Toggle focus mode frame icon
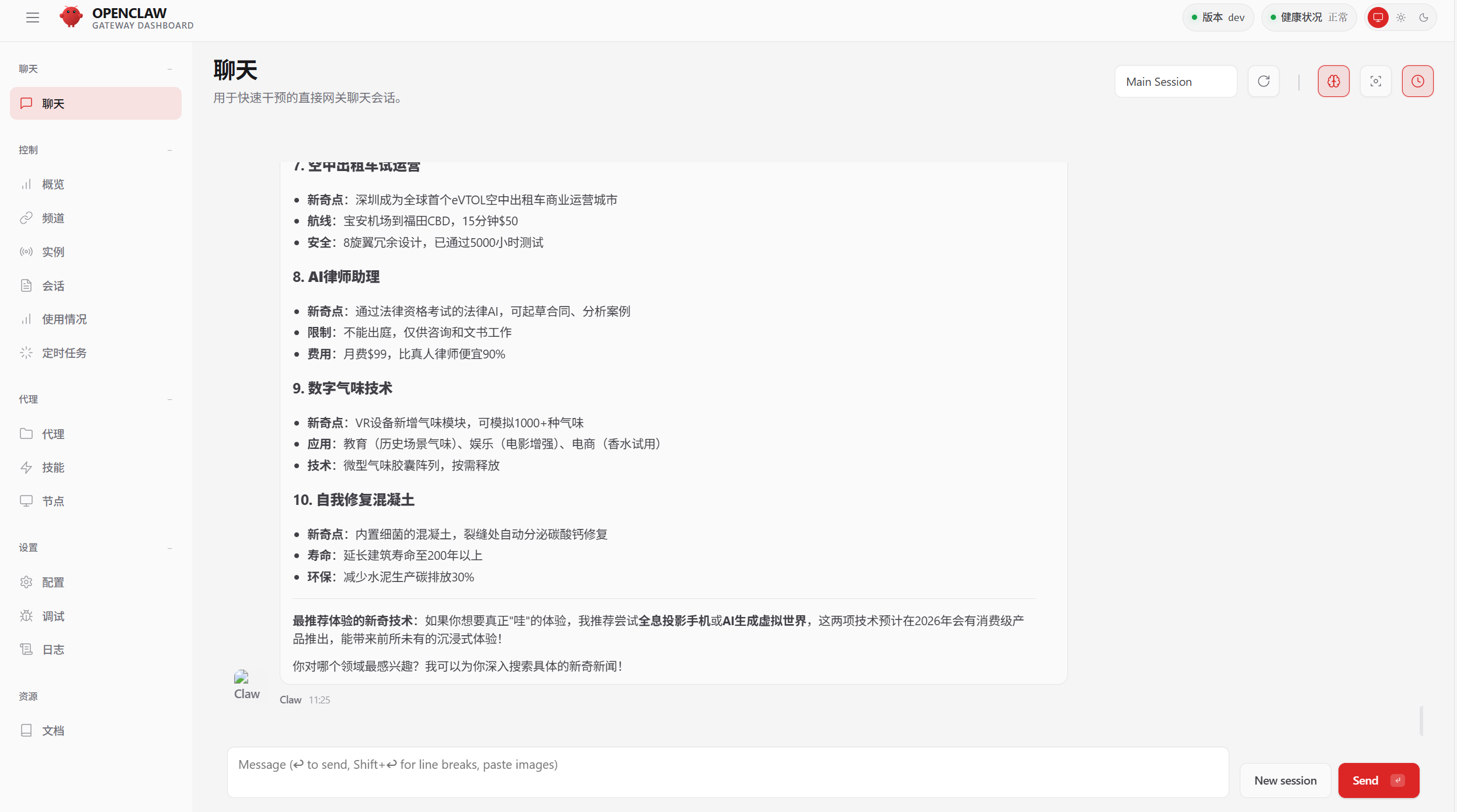The width and height of the screenshot is (1457, 812). click(1375, 81)
